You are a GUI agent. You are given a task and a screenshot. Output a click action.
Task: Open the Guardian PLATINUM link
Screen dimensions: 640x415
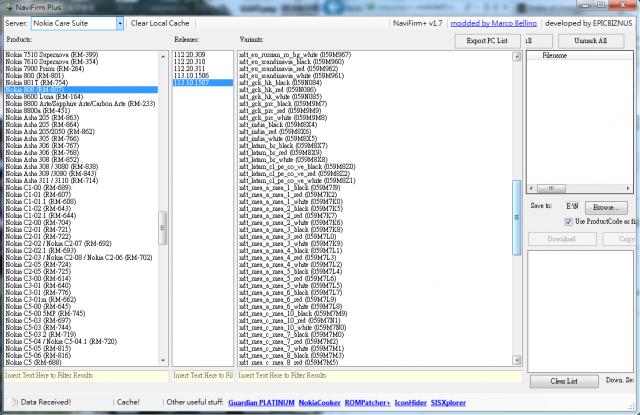click(259, 401)
